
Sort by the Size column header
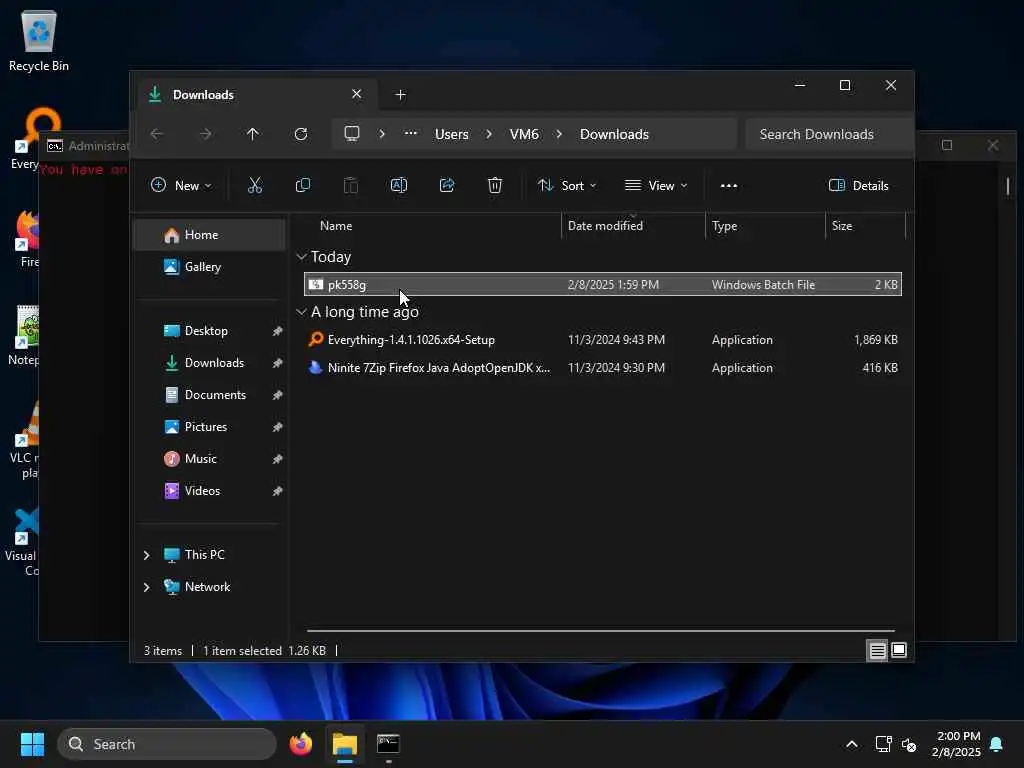tap(865, 226)
